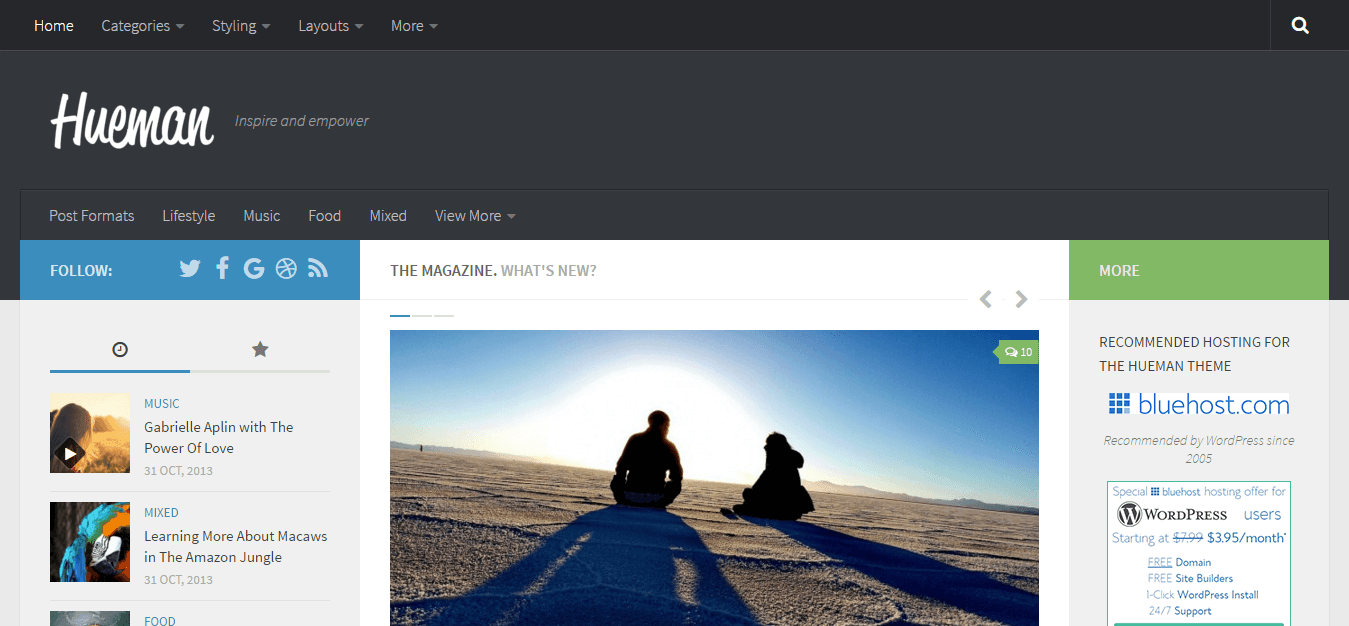Click '24/7 Support' ad text
Image resolution: width=1349 pixels, height=626 pixels.
click(1179, 611)
